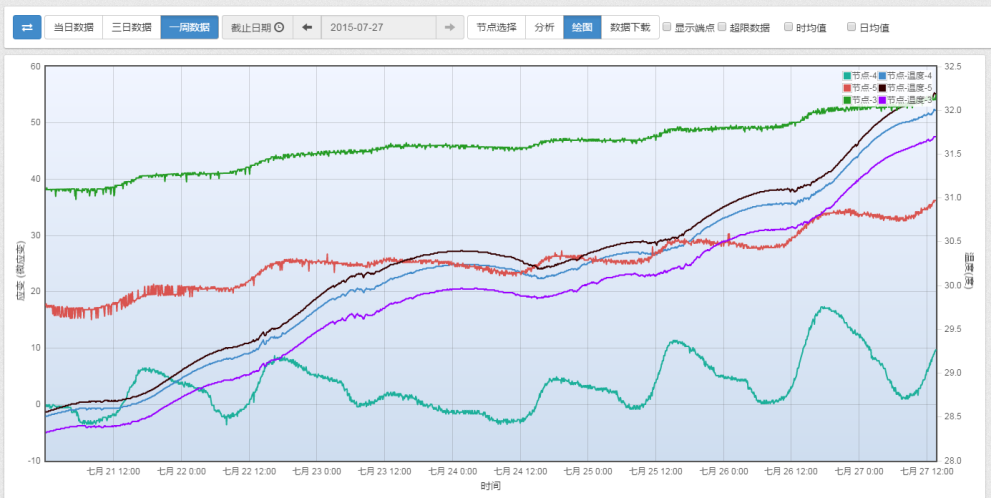Toggle the 超限数据 checkbox

[723, 27]
